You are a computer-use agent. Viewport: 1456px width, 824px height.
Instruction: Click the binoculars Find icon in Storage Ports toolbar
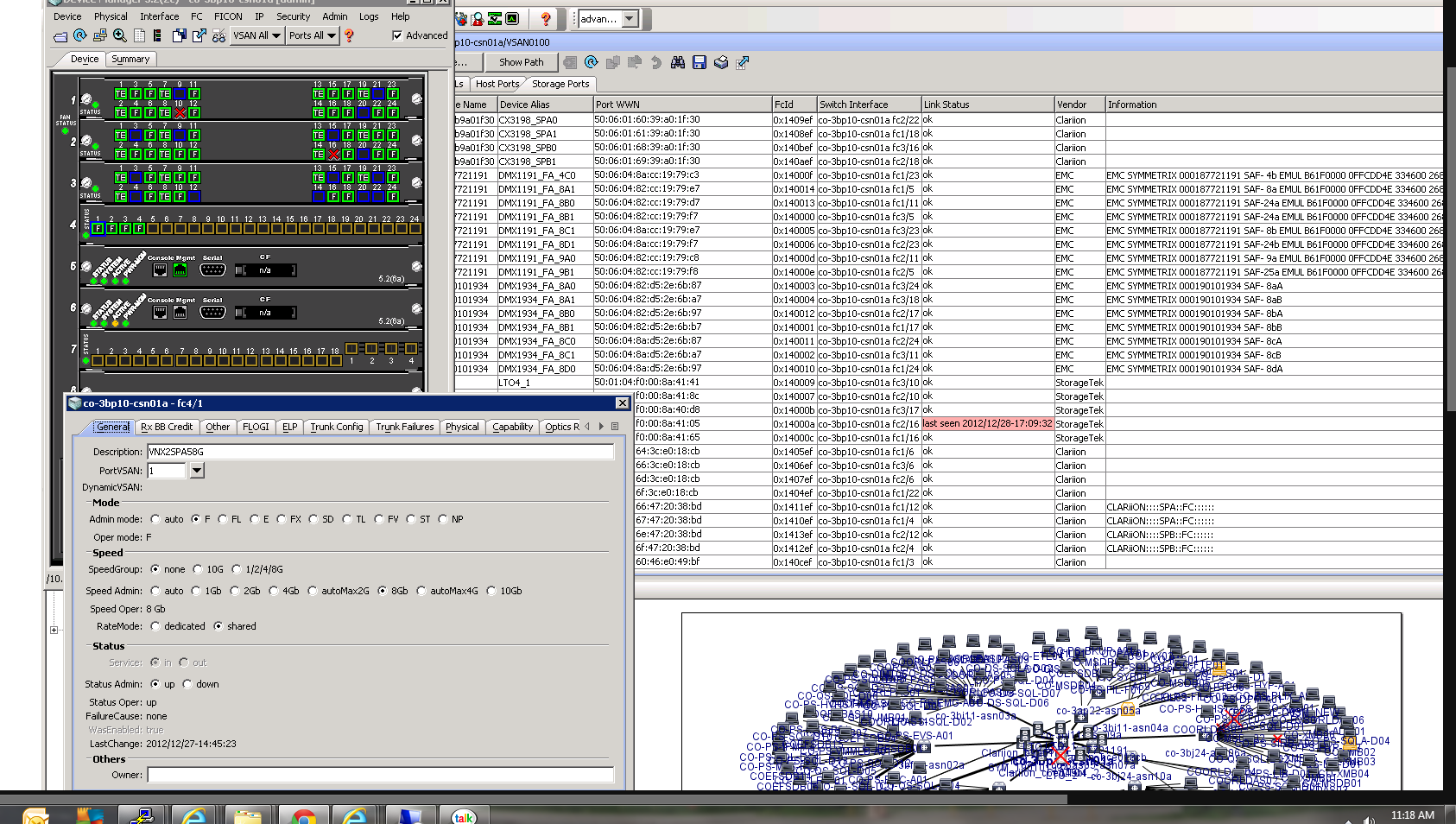tap(678, 62)
